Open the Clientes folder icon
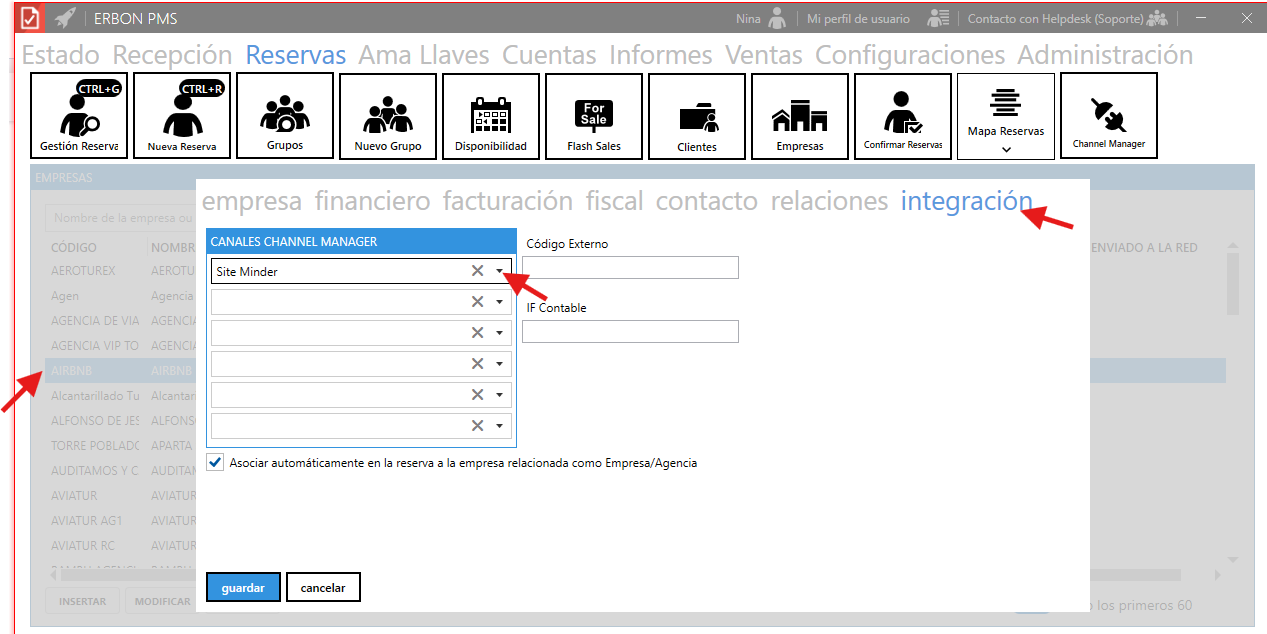1267x634 pixels. 697,116
